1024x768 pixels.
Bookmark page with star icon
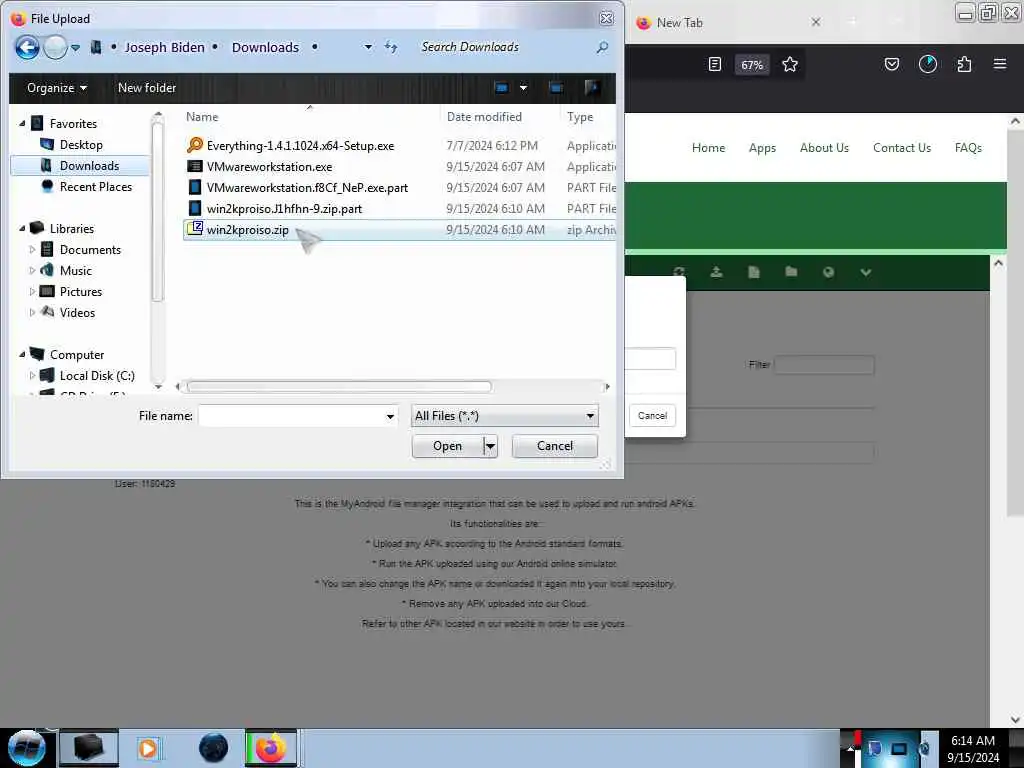(790, 64)
